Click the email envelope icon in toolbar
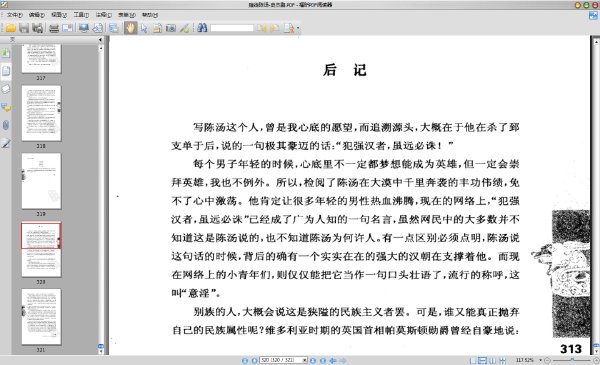This screenshot has height=365, width=600. coord(68,28)
